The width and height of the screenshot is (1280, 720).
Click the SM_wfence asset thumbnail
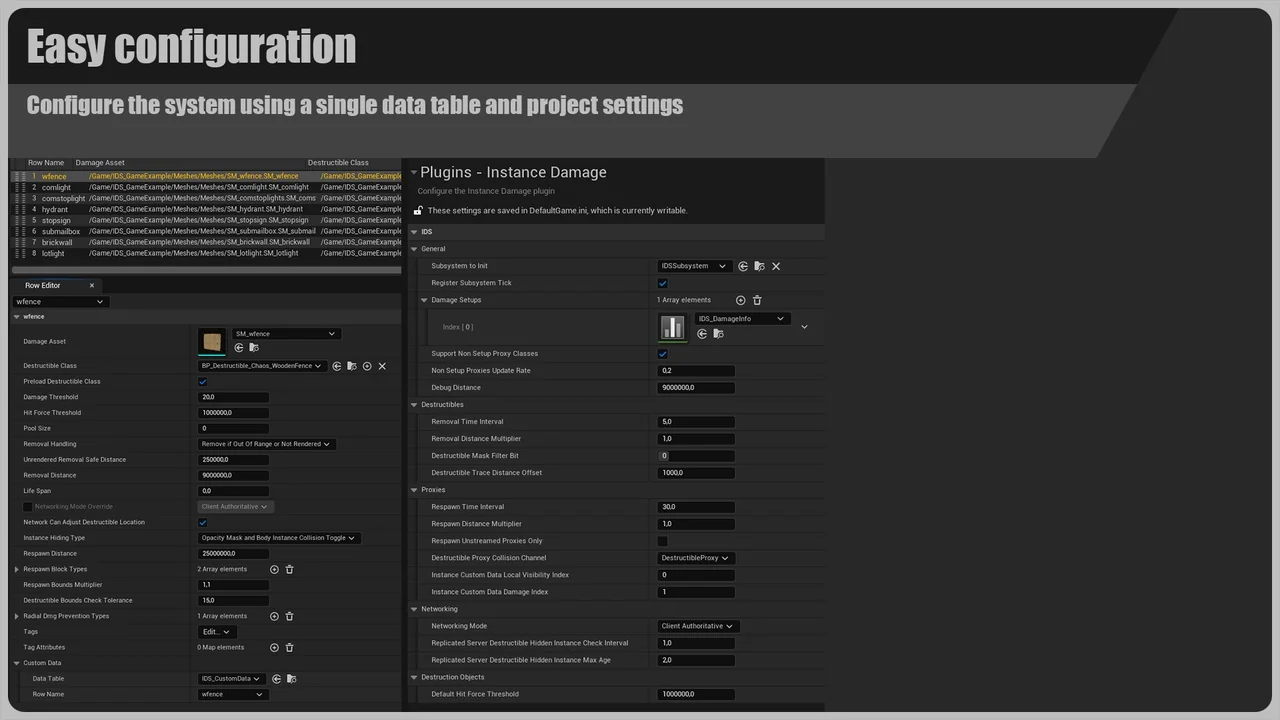(212, 342)
